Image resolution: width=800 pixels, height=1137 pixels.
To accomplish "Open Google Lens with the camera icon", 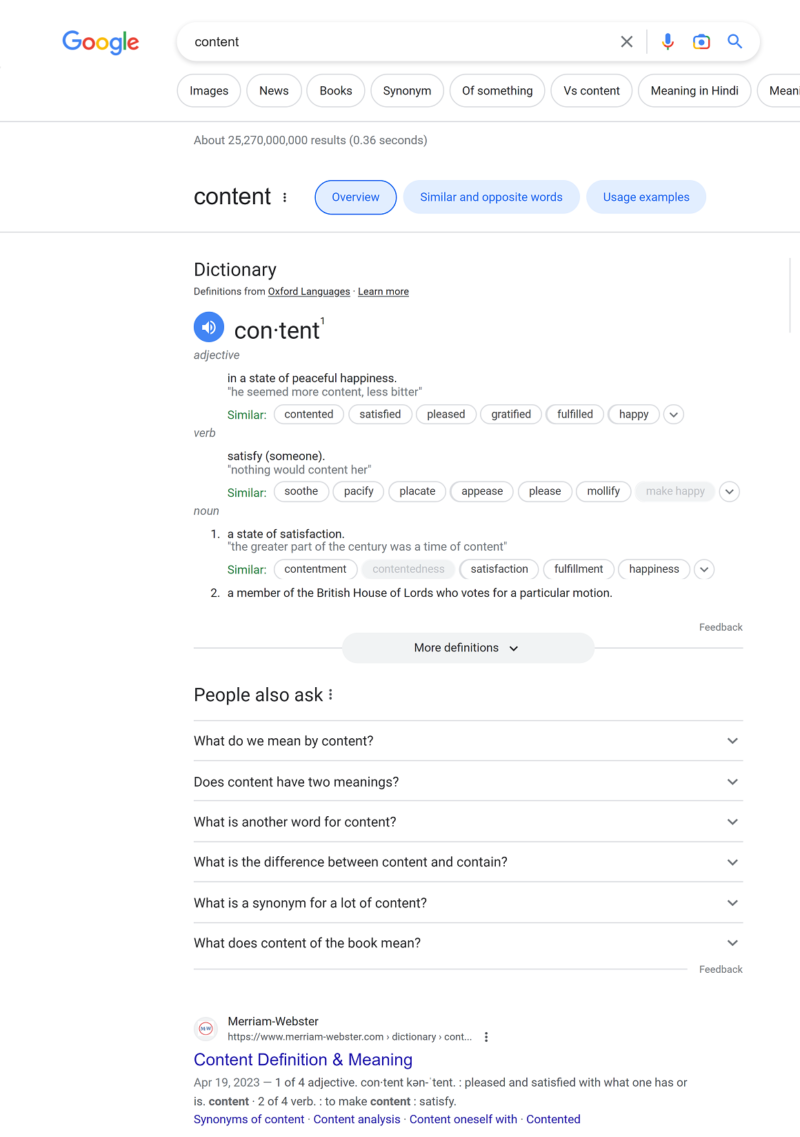I will [x=701, y=42].
